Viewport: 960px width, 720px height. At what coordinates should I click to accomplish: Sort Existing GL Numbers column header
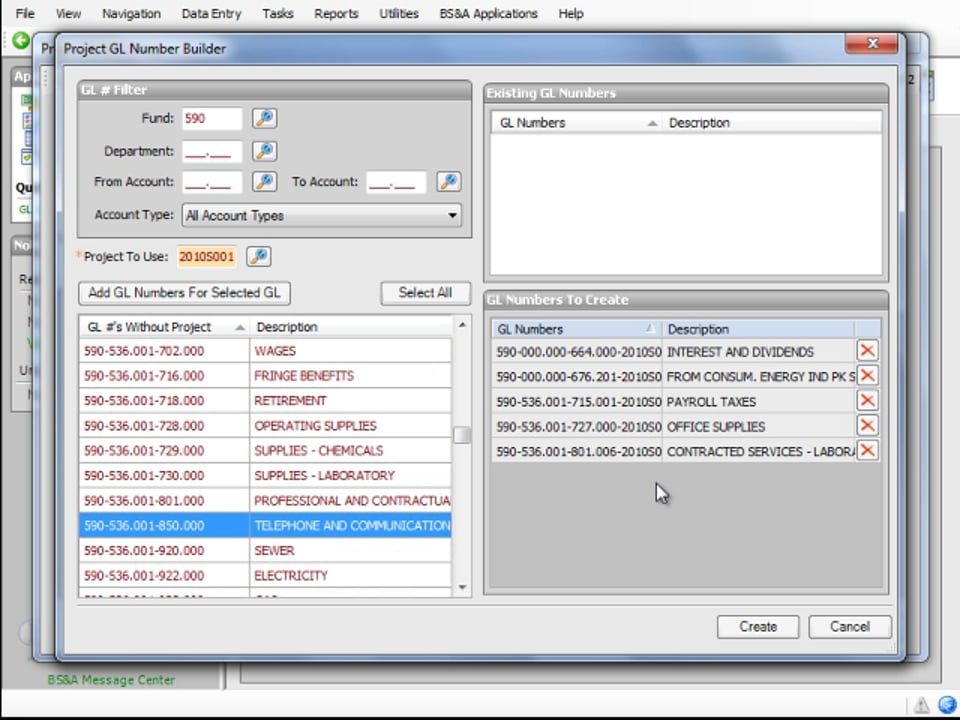tap(576, 123)
